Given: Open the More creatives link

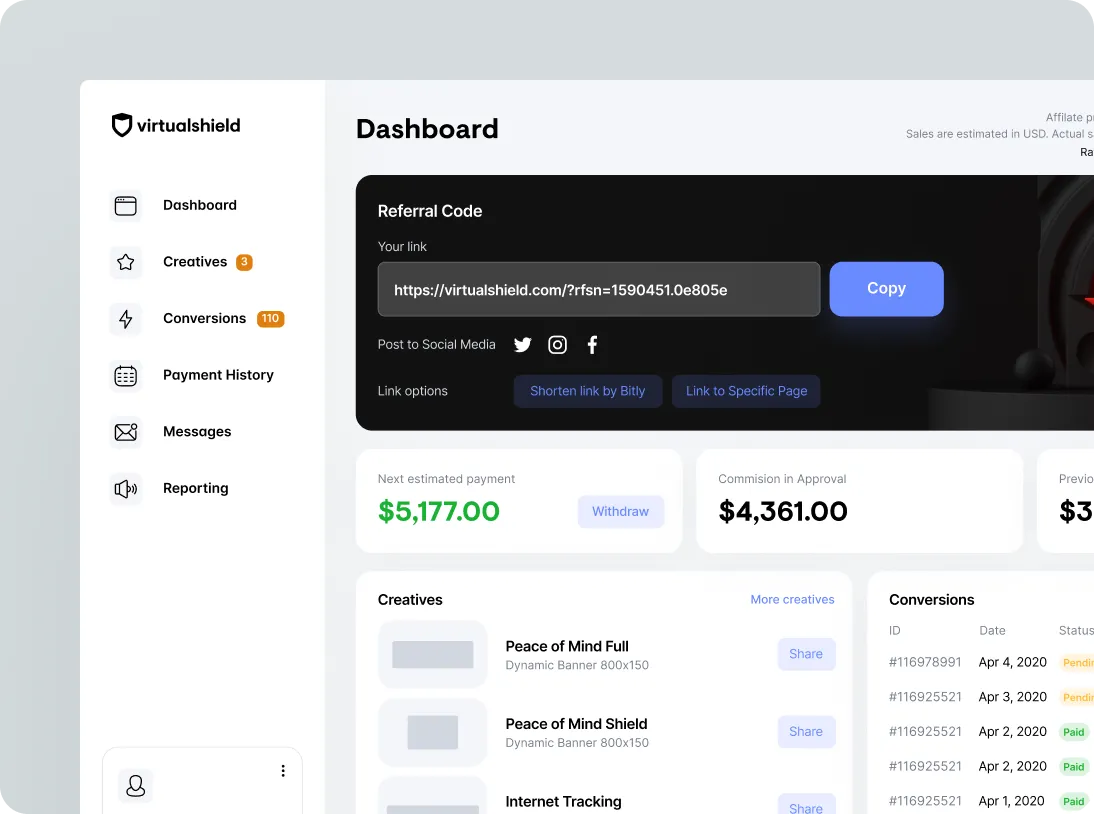Looking at the screenshot, I should tap(792, 599).
